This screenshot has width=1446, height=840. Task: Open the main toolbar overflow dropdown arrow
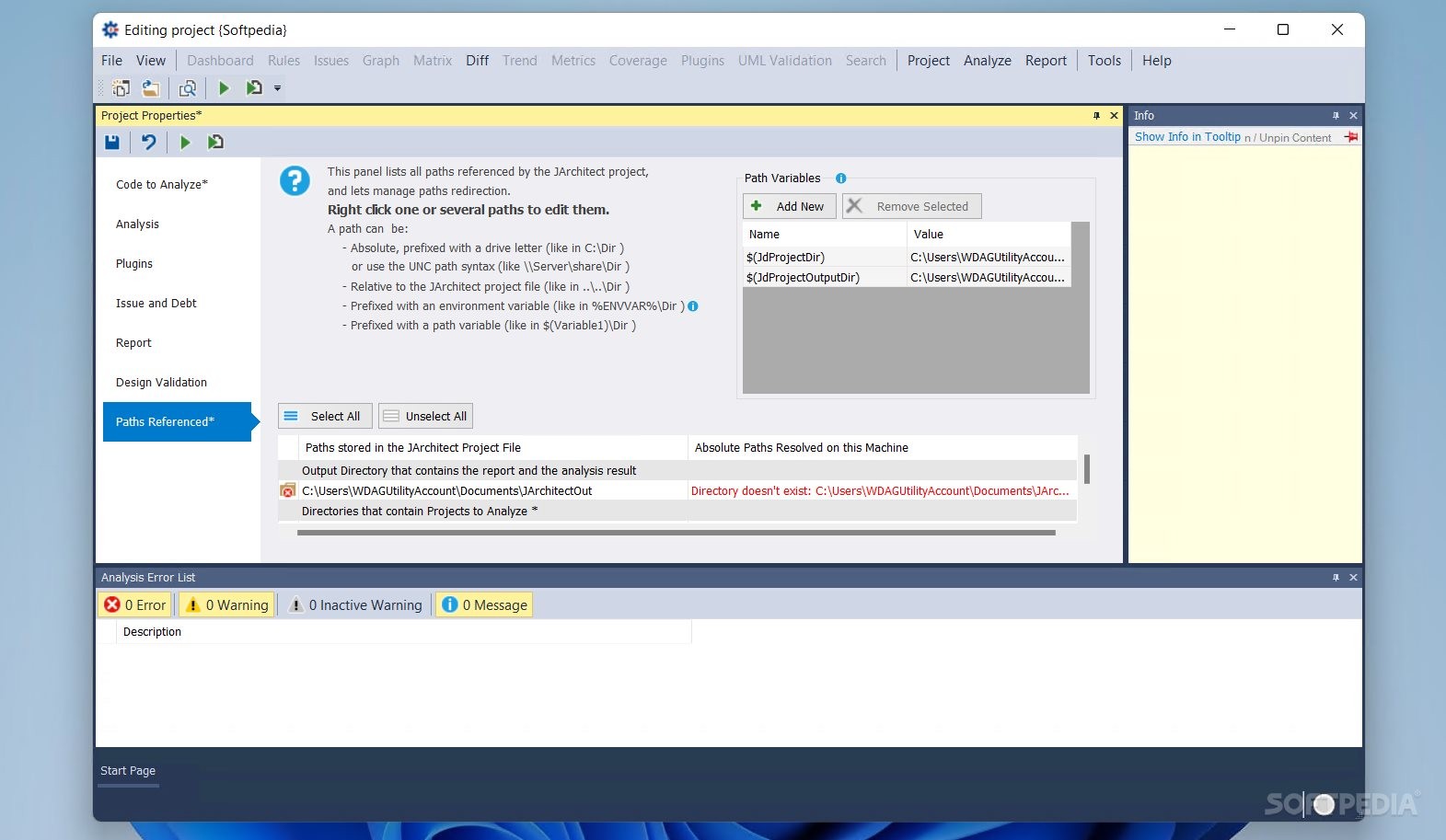click(277, 88)
